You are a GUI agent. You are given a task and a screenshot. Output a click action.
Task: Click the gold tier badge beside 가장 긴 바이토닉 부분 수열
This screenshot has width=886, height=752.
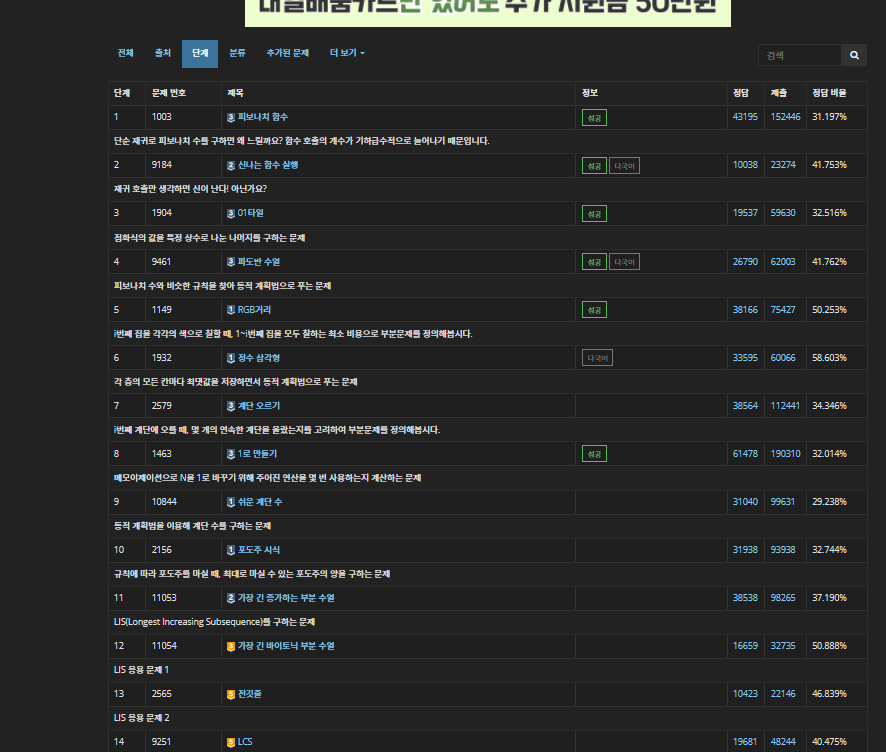(x=231, y=646)
